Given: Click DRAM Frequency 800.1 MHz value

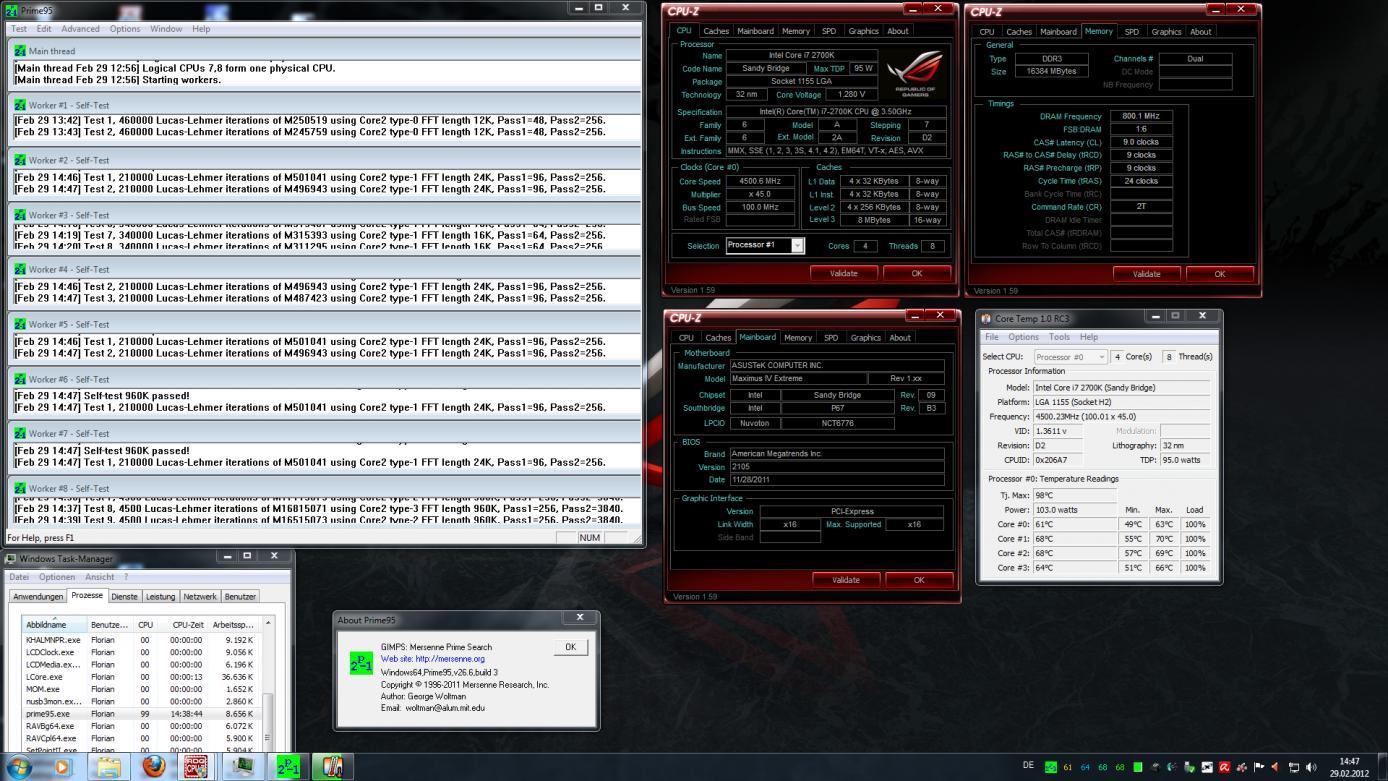Looking at the screenshot, I should 1140,116.
